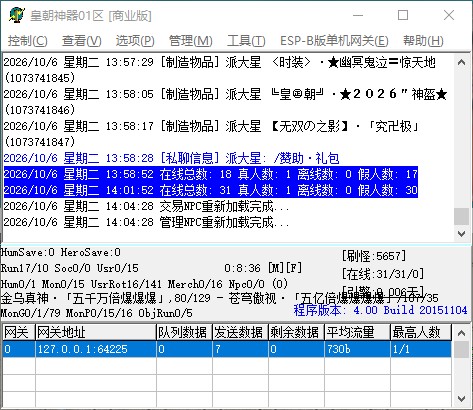The image size is (473, 410).
Task: Select gateway address cell 127.0.0.1:64225
Action: [96, 349]
